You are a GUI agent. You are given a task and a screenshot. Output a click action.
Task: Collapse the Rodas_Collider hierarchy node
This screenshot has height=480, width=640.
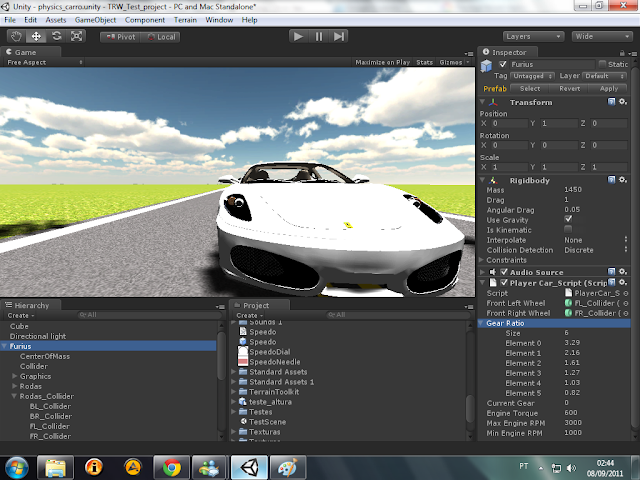pos(14,396)
